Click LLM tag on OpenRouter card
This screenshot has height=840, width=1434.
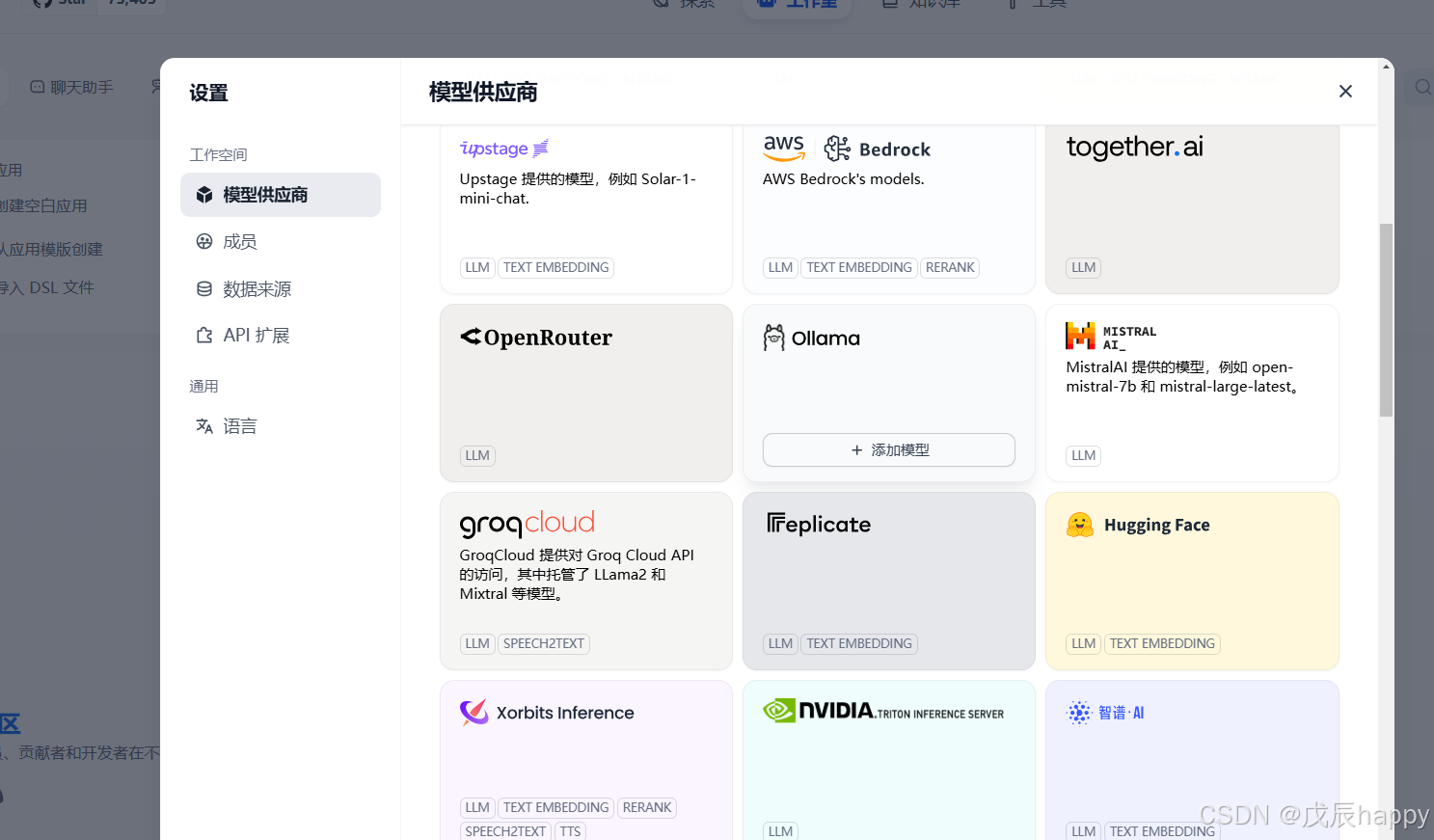[477, 456]
